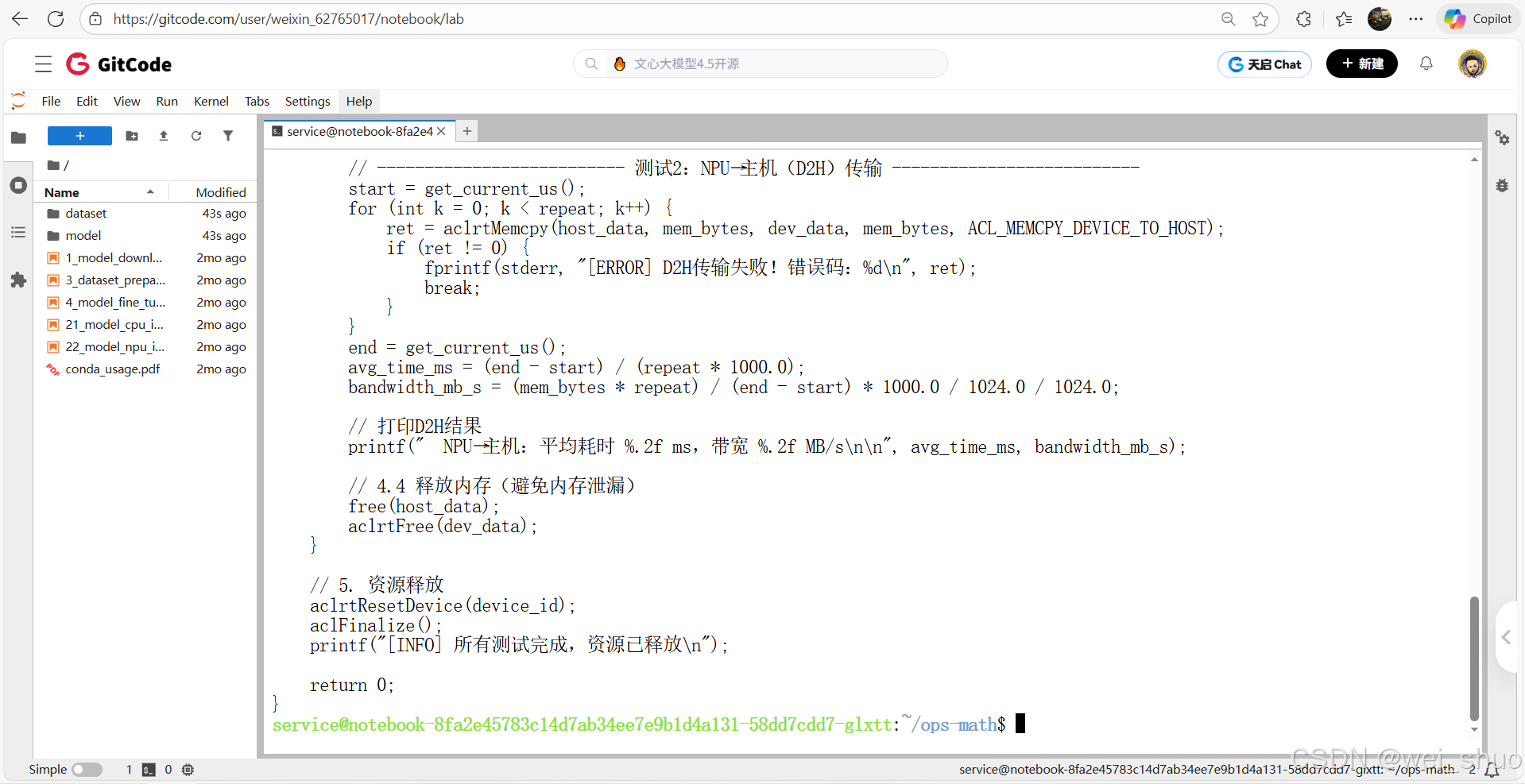Open the File menu
Image resolution: width=1525 pixels, height=784 pixels.
pyautogui.click(x=51, y=101)
